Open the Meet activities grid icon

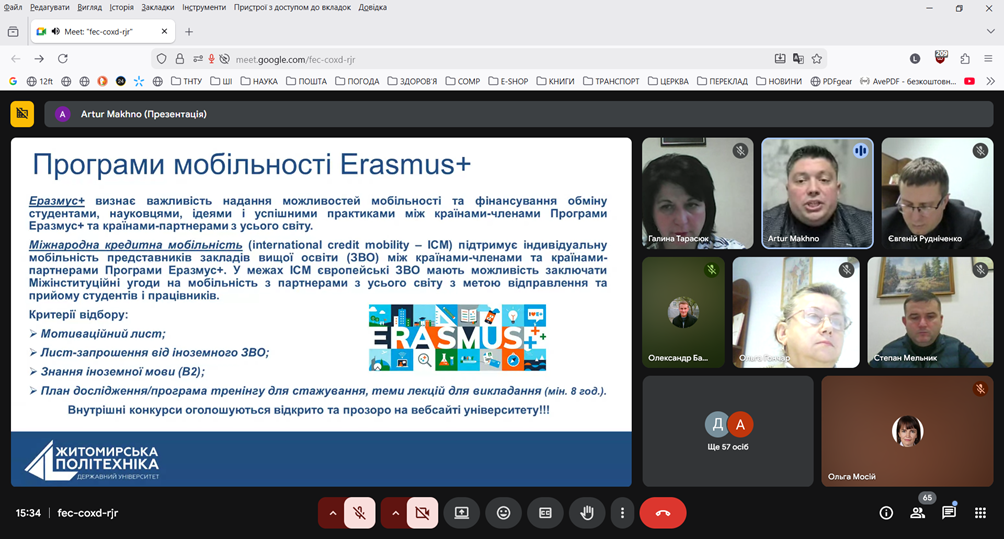point(980,513)
